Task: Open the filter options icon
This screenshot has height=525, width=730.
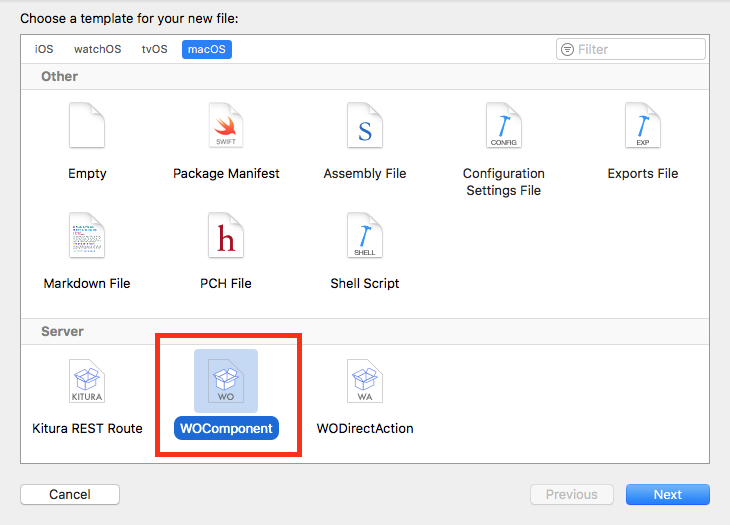Action: tap(568, 49)
